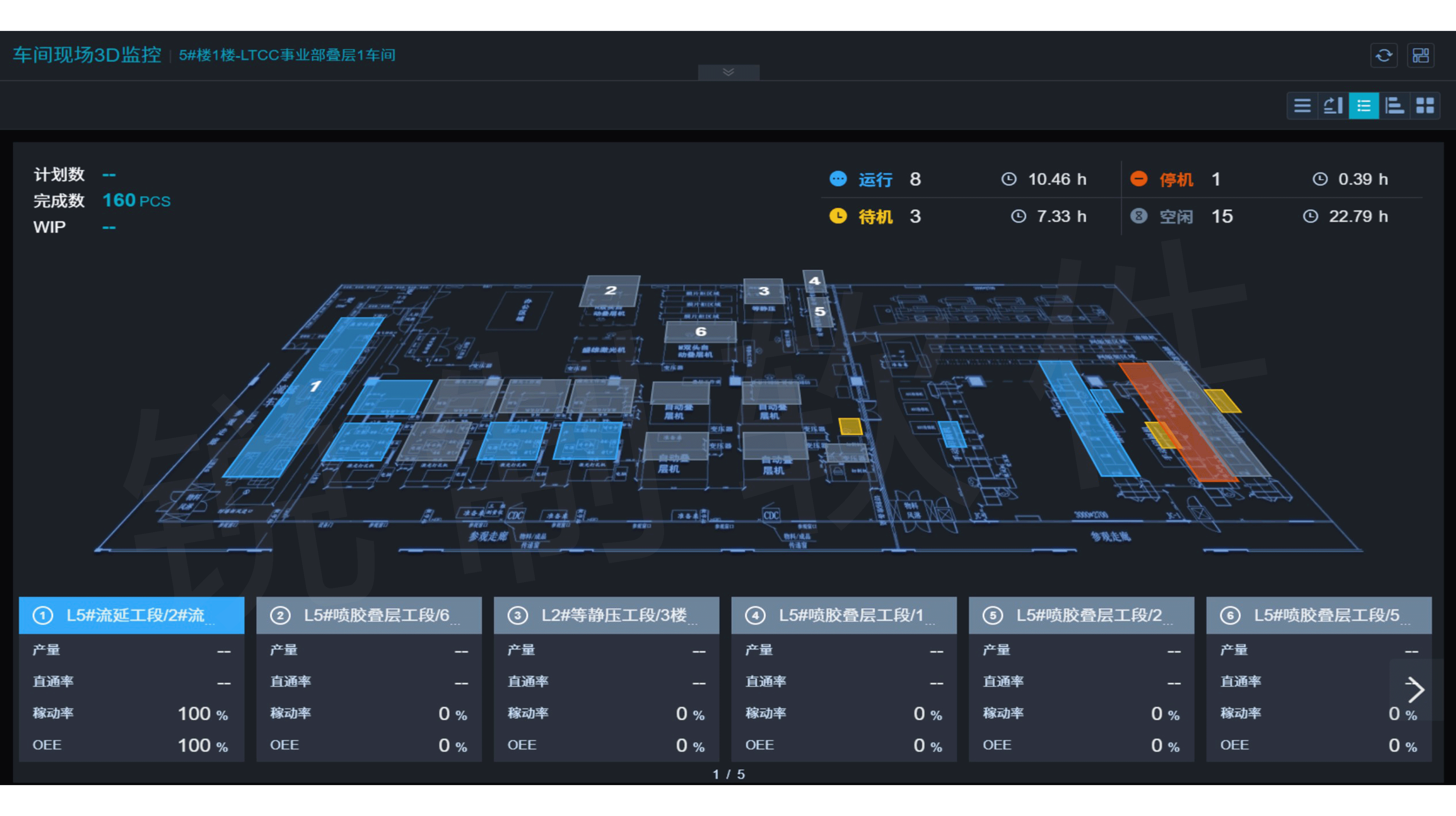This screenshot has width=1456, height=816.
Task: Click the orange 停机 status indicator
Action: (1138, 179)
